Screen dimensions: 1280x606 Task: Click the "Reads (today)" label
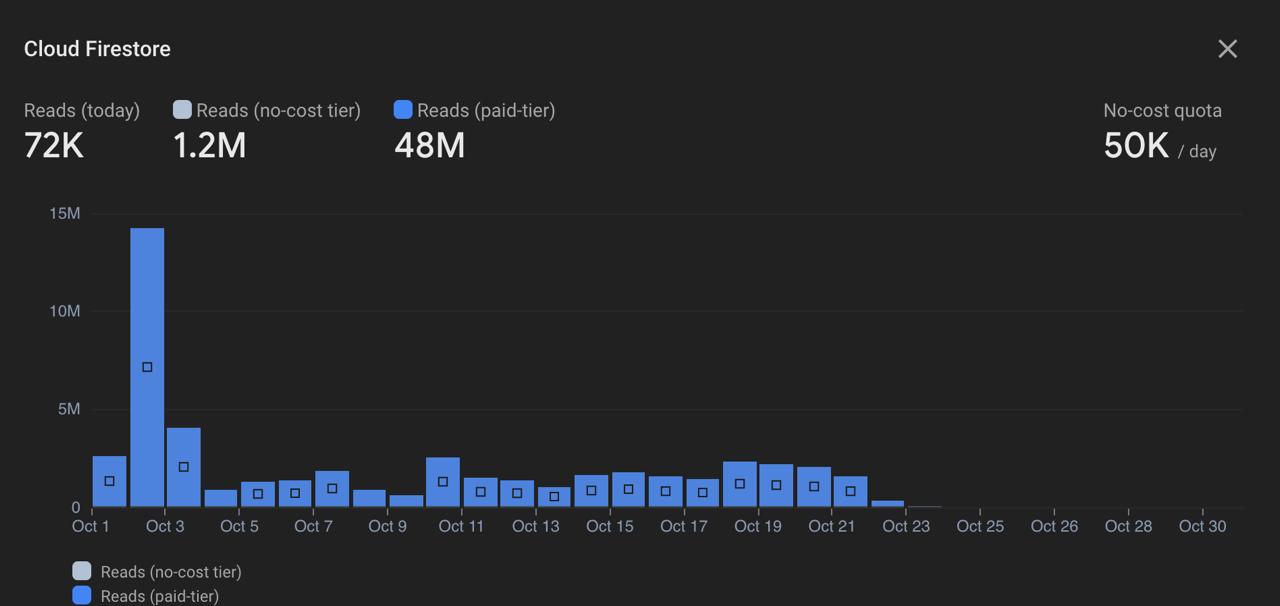82,110
